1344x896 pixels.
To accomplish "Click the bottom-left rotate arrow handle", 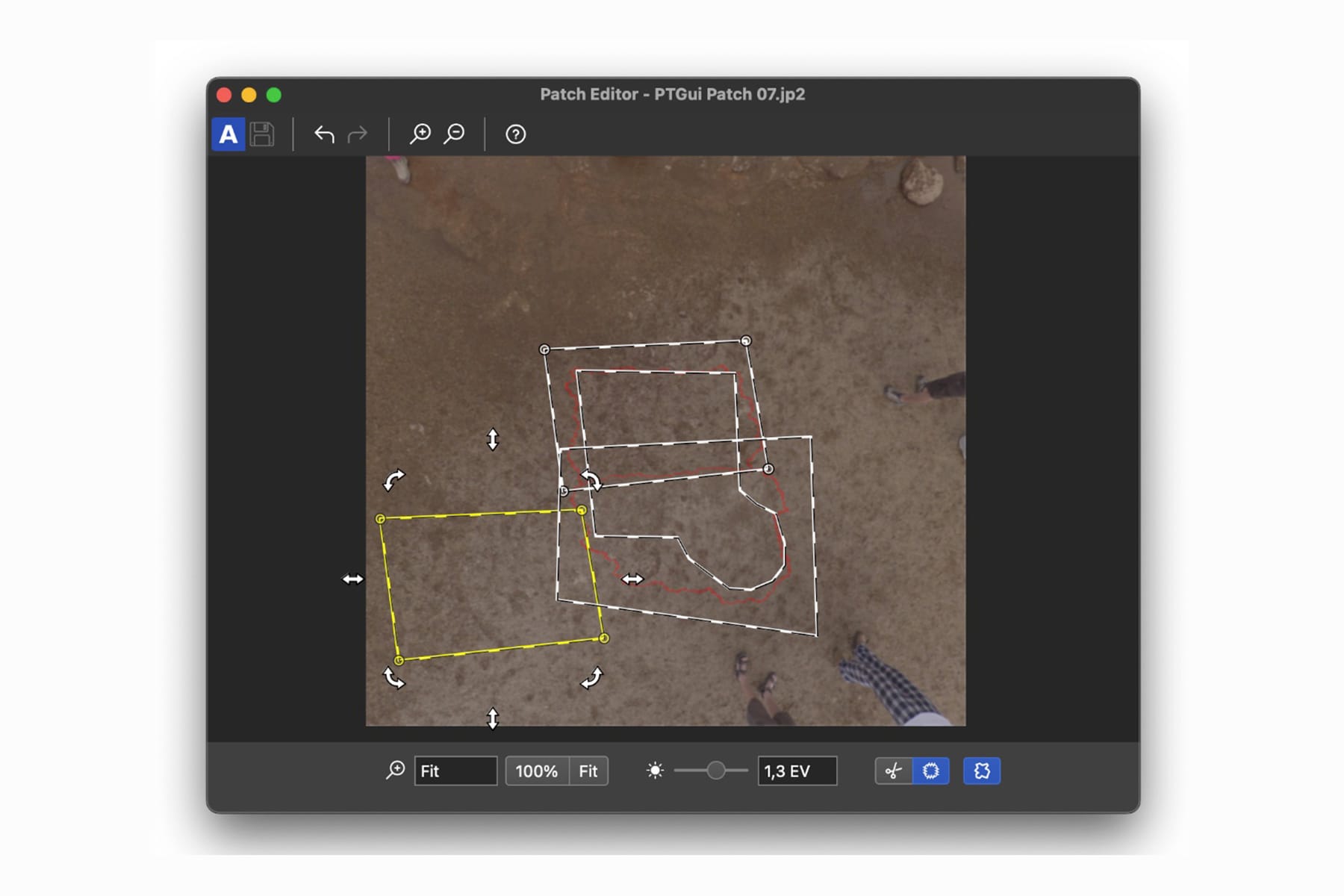I will coord(393,677).
